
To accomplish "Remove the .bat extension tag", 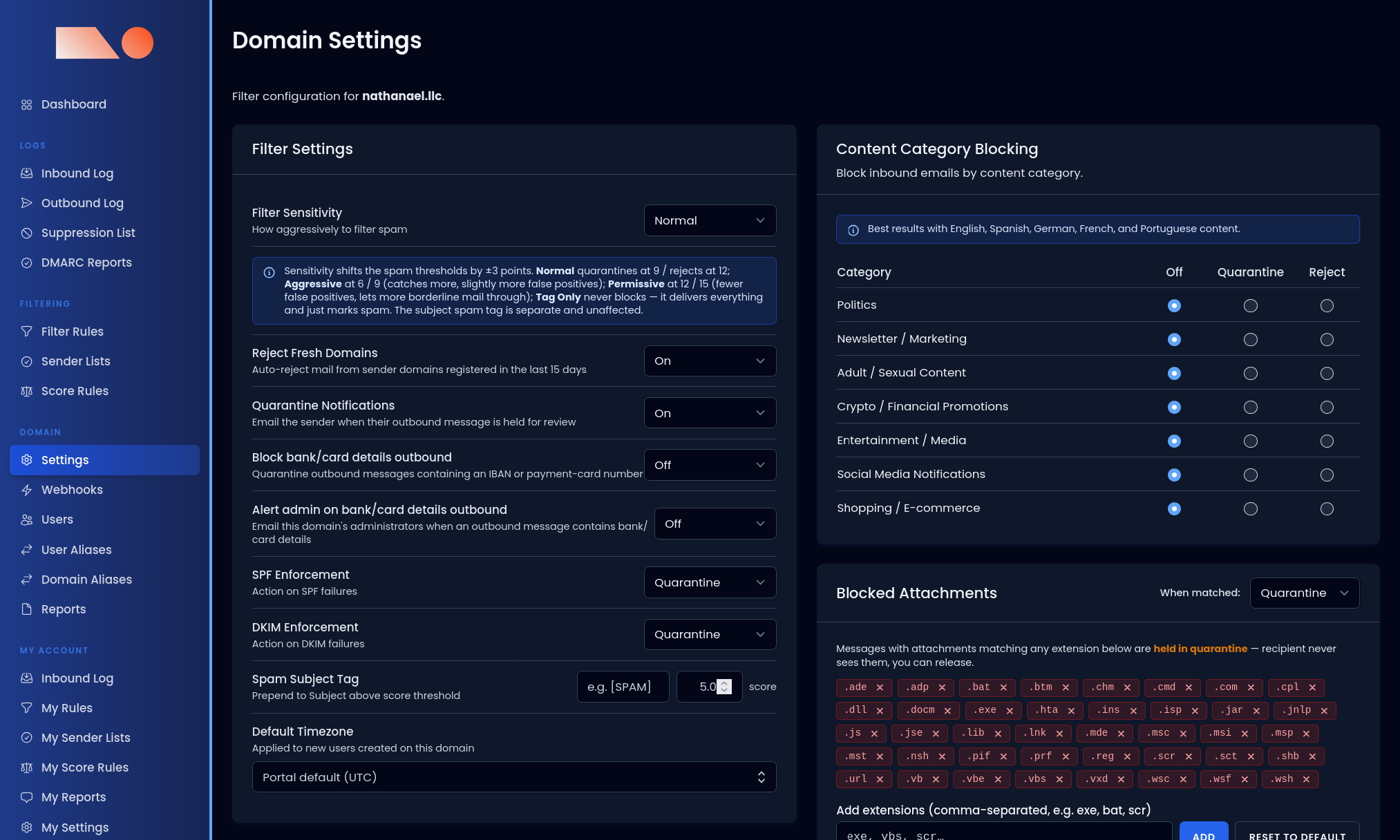I will coord(1003,687).
